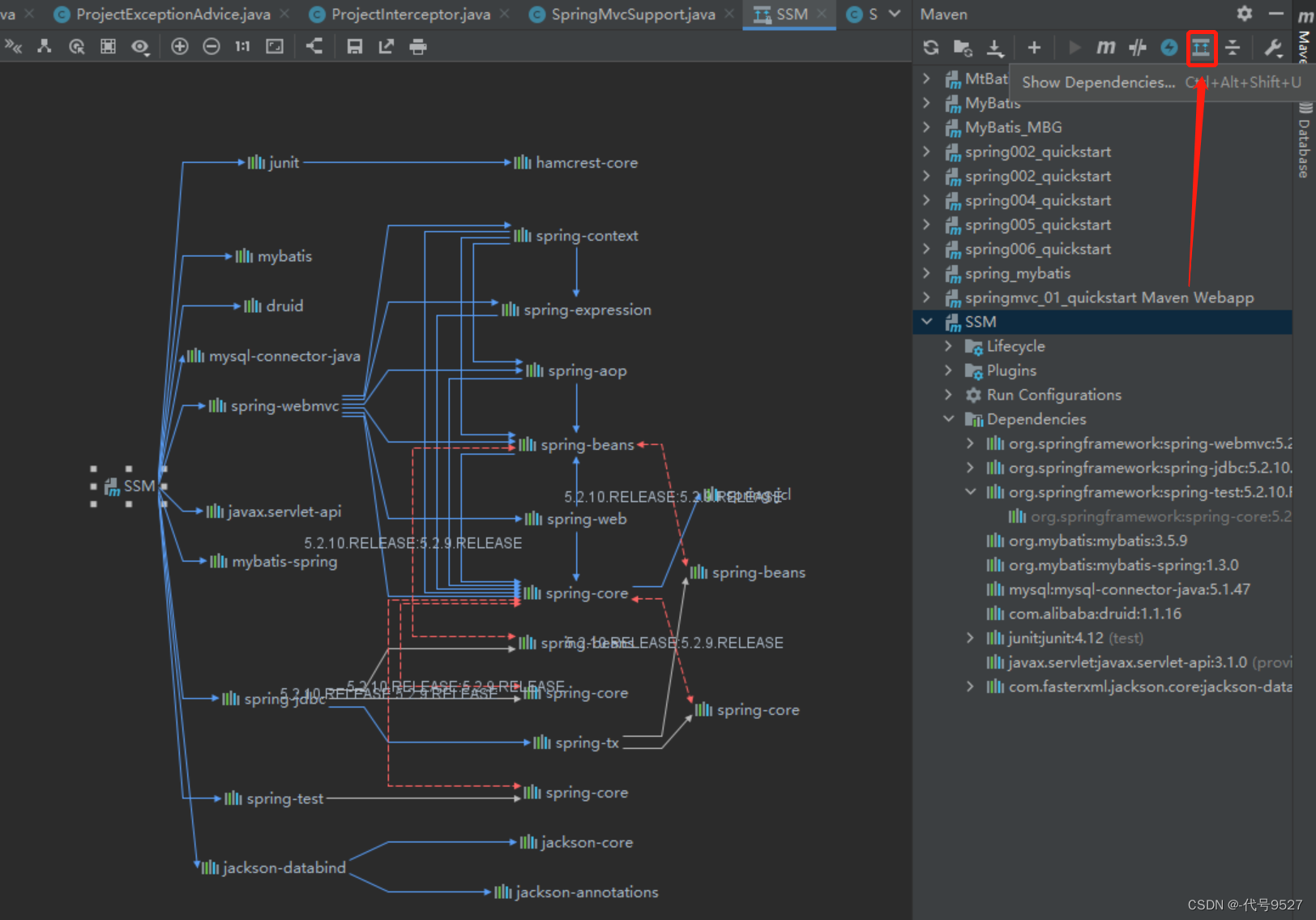1316x920 pixels.
Task: Switch to ProjectExceptionAdvice.java tab
Action: click(x=173, y=14)
